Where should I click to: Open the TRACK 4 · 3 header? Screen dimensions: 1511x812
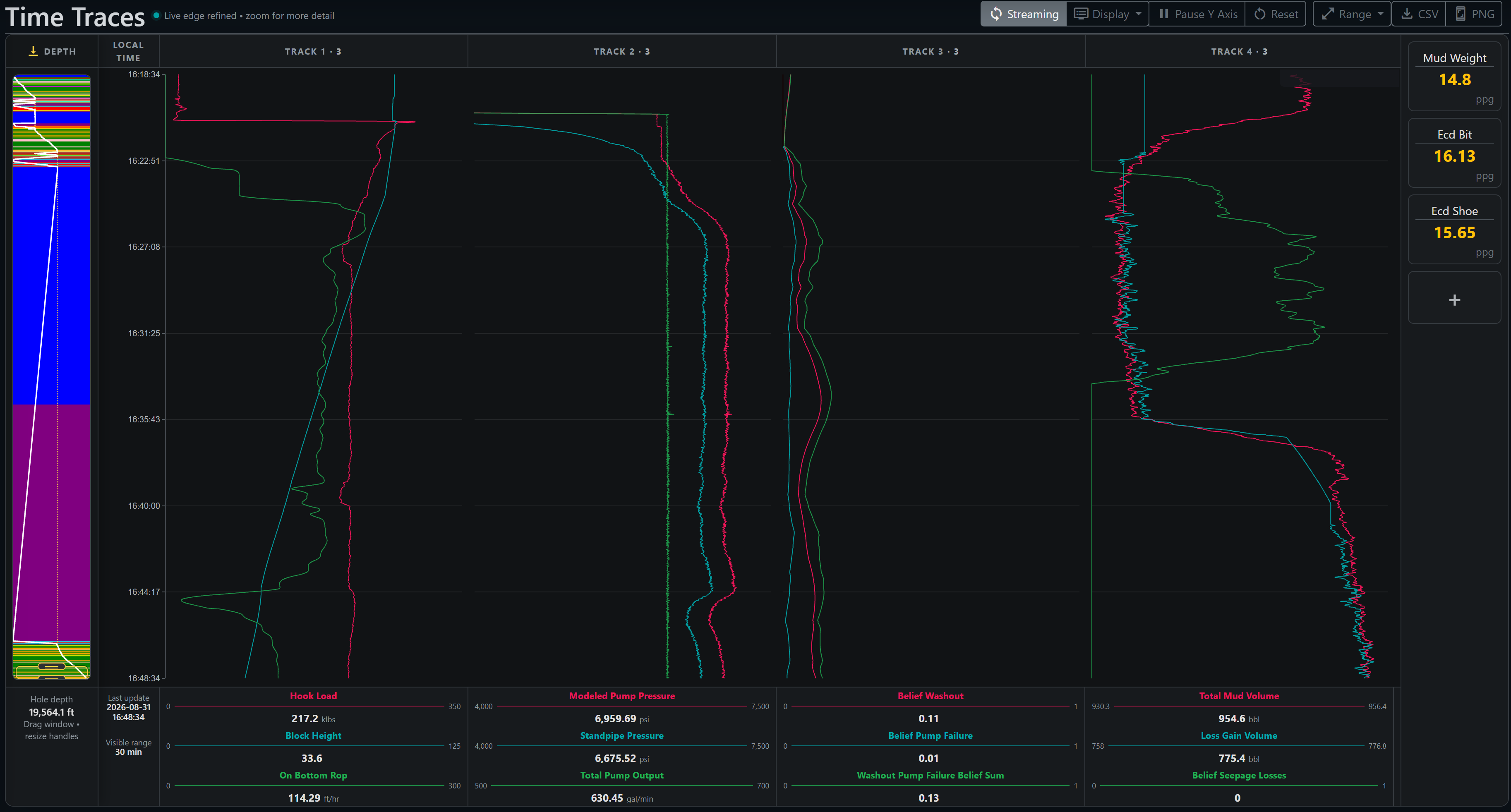pyautogui.click(x=1240, y=52)
